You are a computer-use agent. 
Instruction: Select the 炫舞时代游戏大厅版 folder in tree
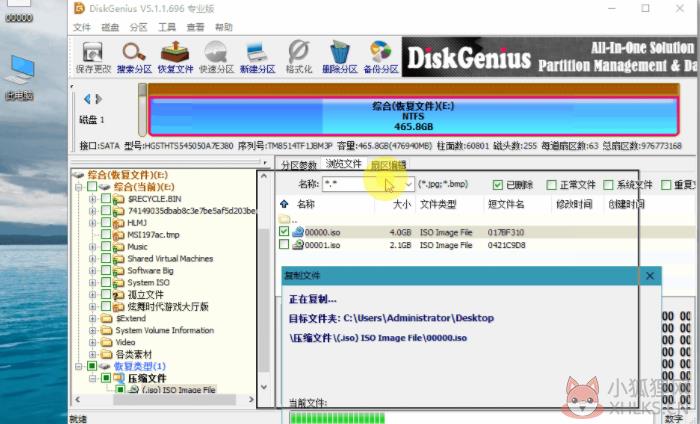(168, 307)
